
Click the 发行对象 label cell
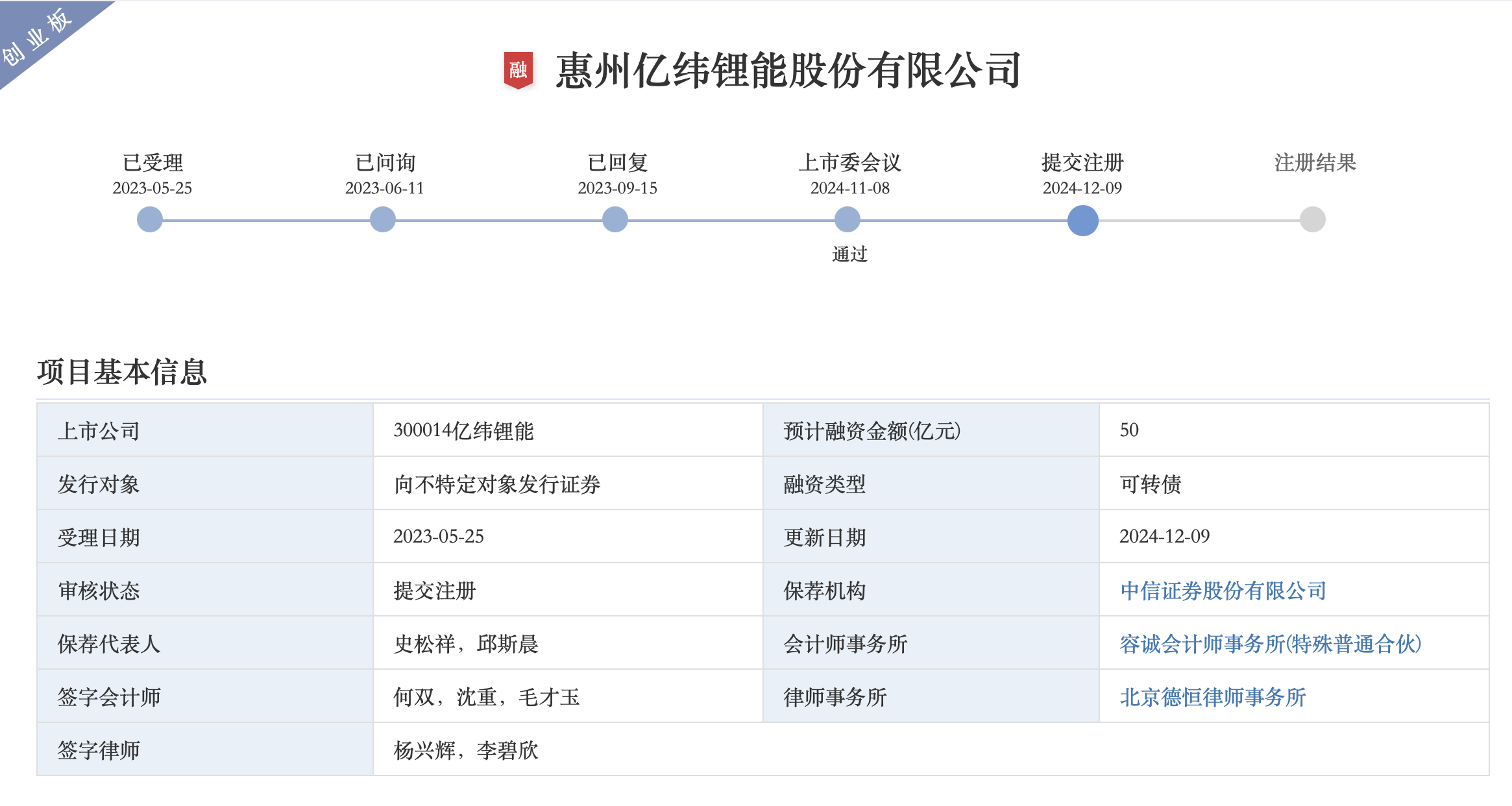click(205, 483)
